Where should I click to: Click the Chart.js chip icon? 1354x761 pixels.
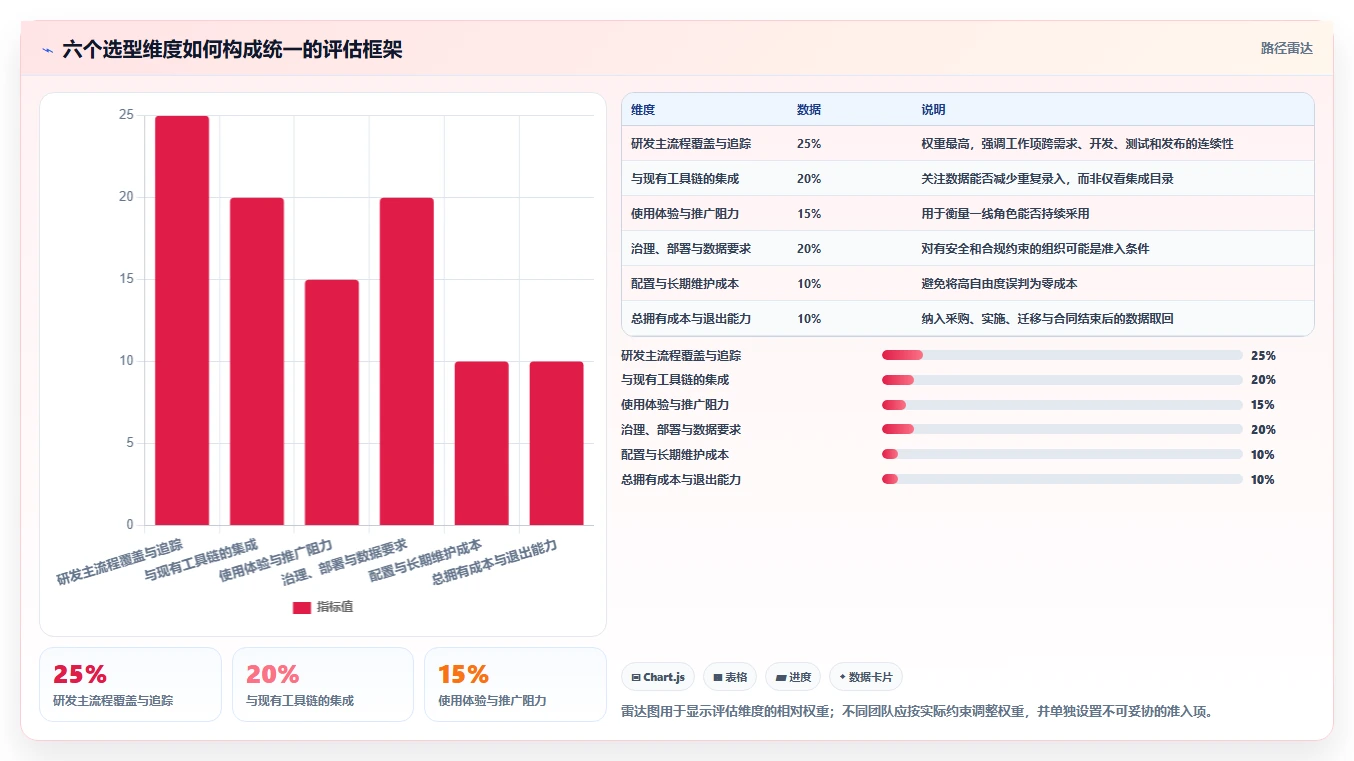pos(636,677)
